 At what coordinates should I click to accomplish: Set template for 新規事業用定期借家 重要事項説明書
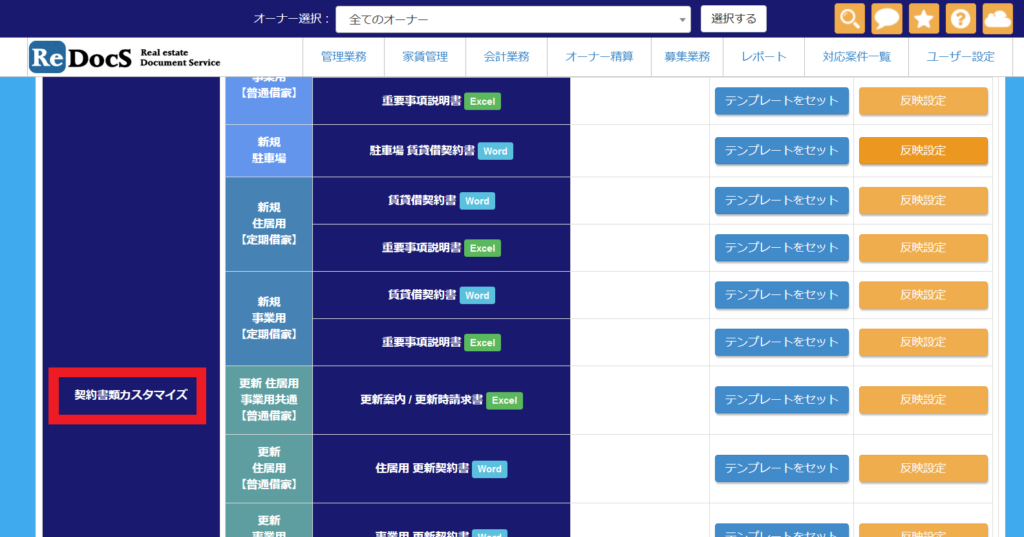coord(782,342)
